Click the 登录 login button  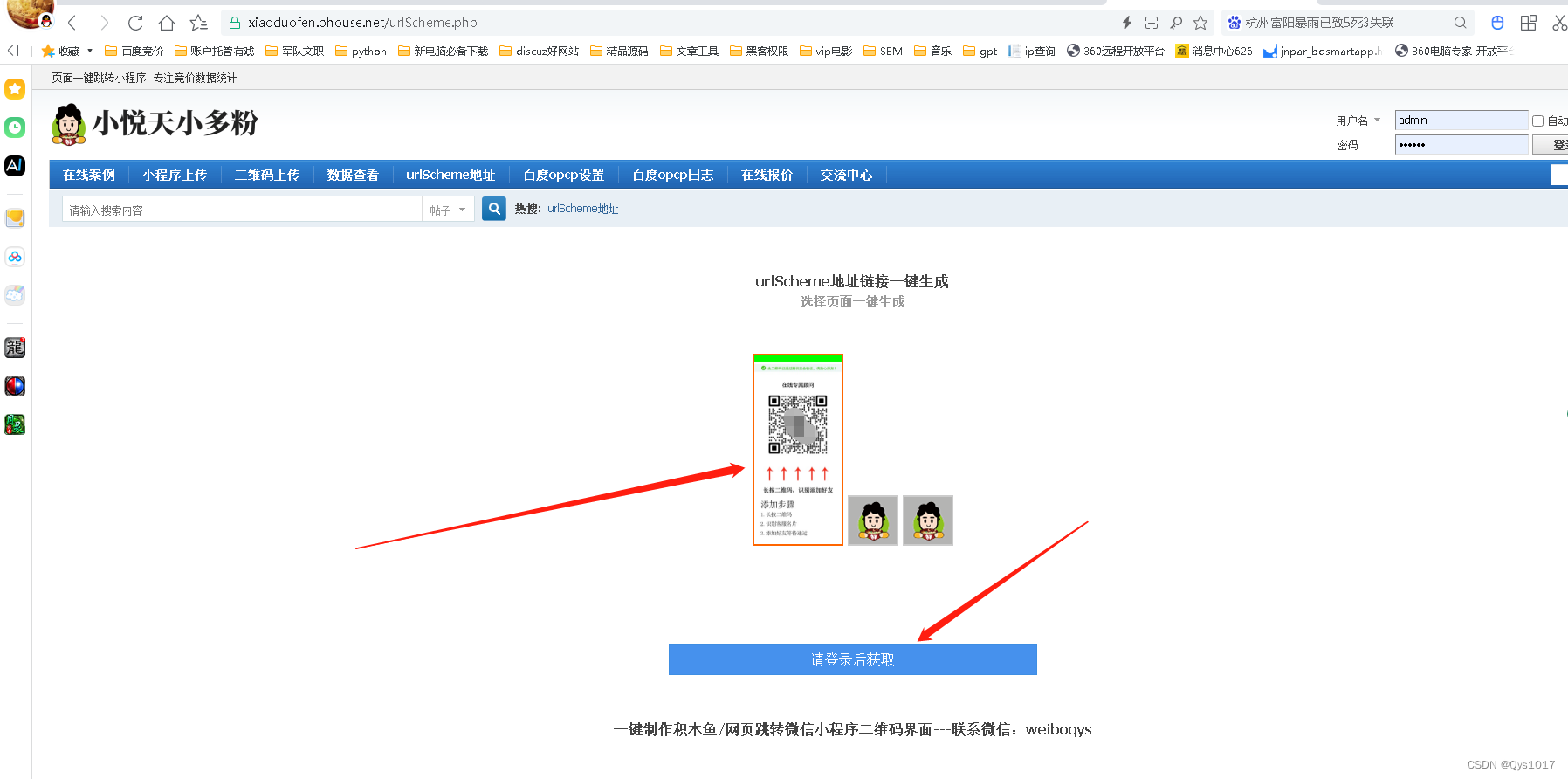point(1551,145)
